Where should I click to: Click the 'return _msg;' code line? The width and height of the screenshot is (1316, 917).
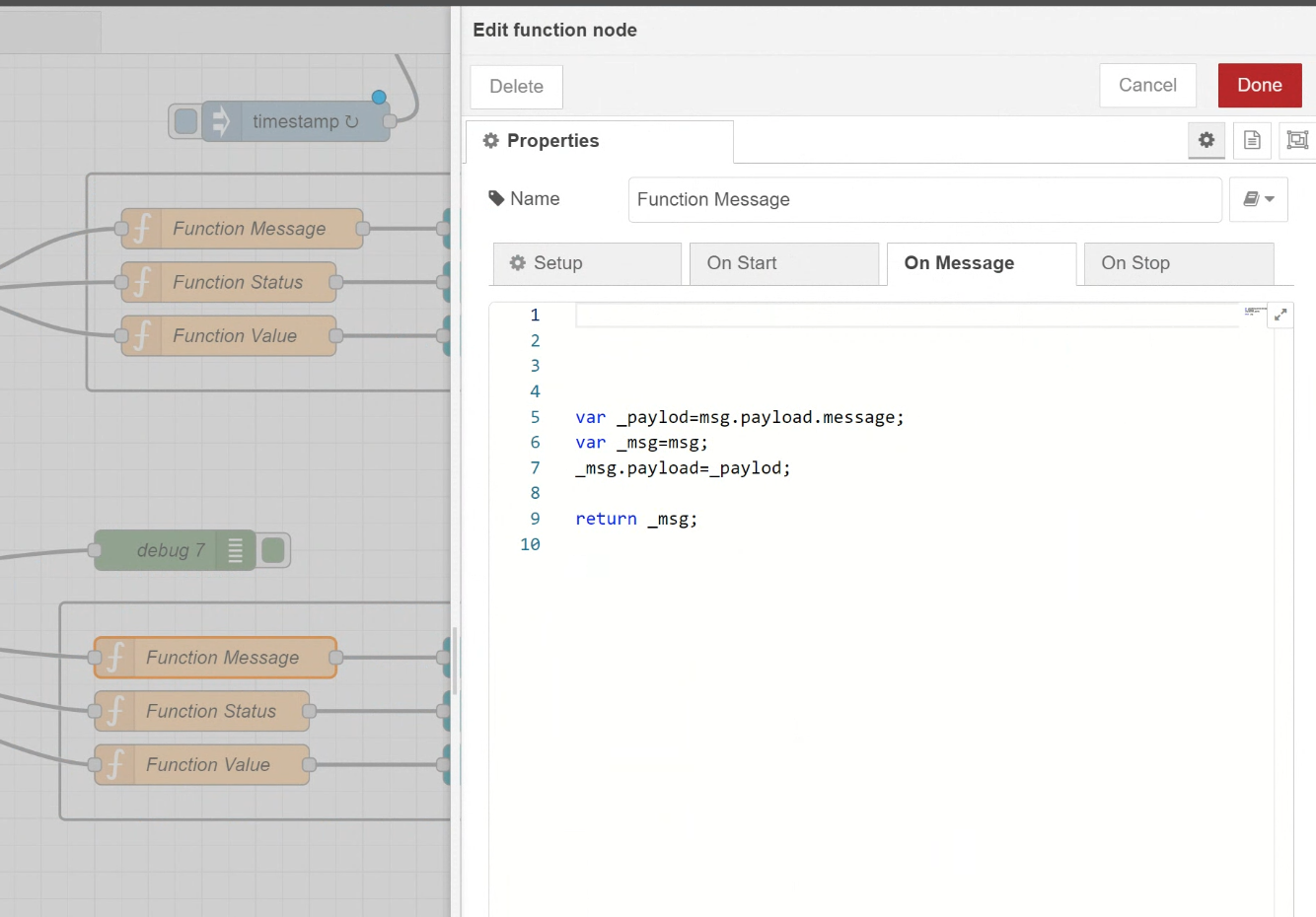pos(636,519)
